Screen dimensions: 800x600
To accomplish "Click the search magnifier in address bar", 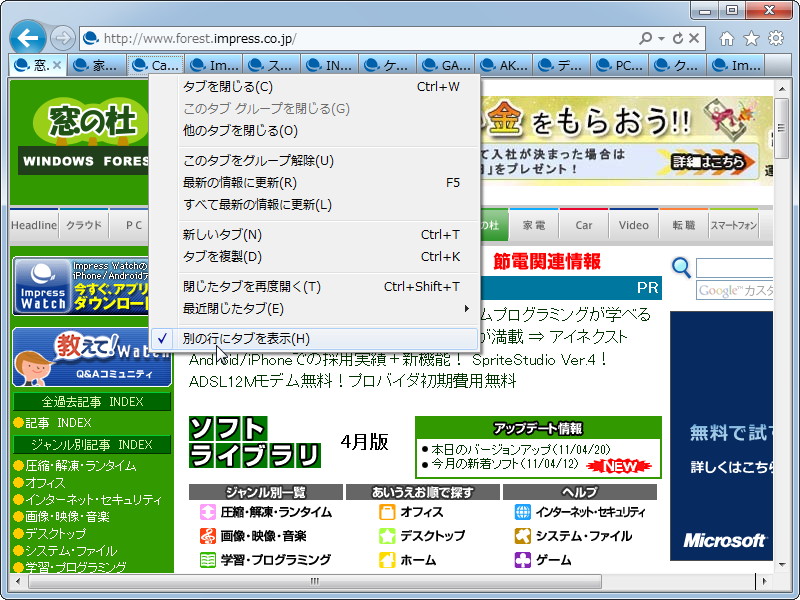I will (x=645, y=38).
